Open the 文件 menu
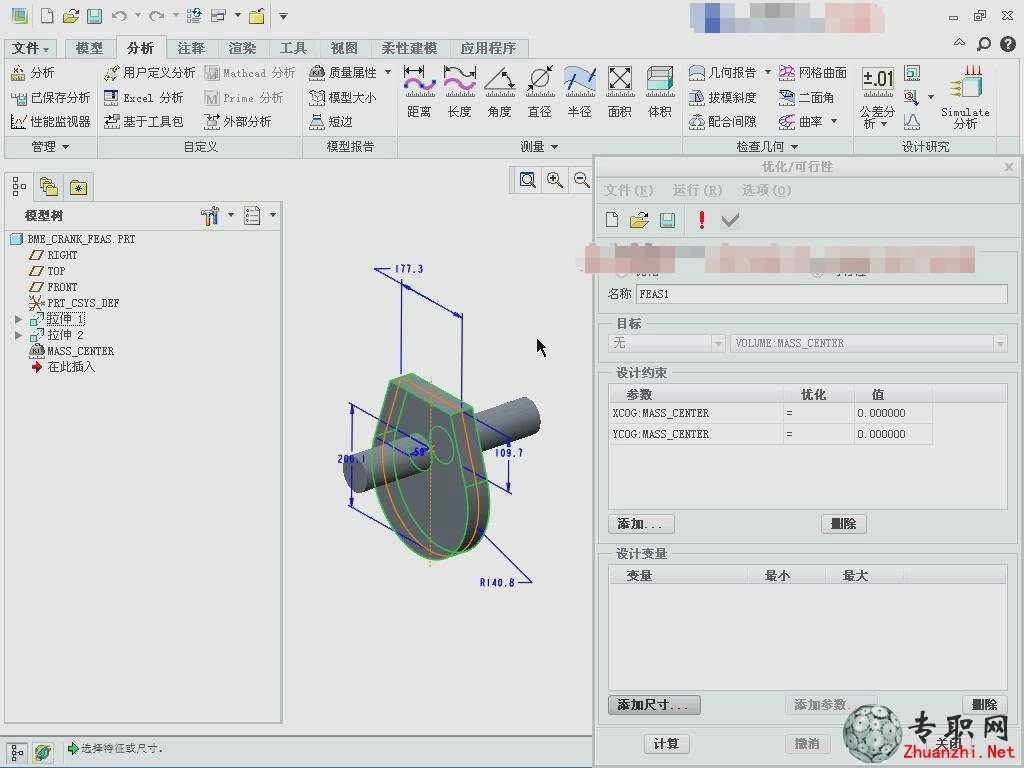Screen dimensions: 1024x768 (31, 48)
